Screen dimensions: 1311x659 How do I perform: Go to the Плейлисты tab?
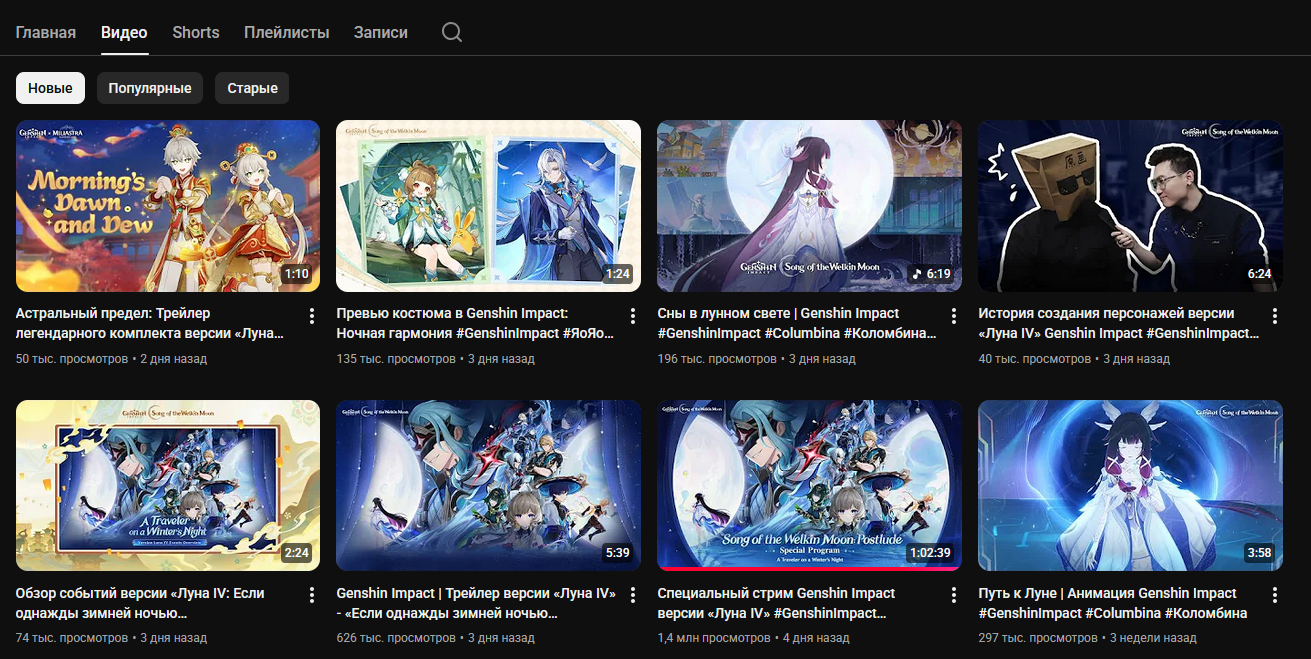tap(287, 32)
